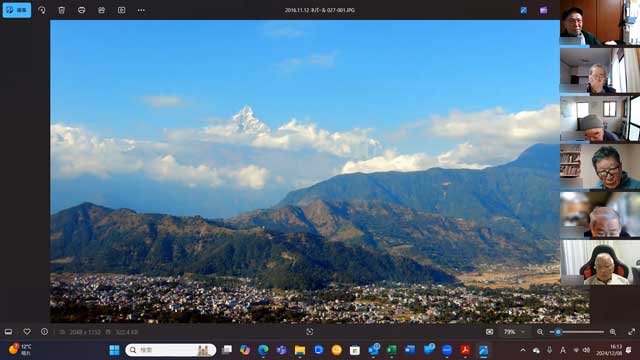This screenshot has height=360, width=640.
Task: Open File Explorer from the taskbar
Action: (300, 350)
